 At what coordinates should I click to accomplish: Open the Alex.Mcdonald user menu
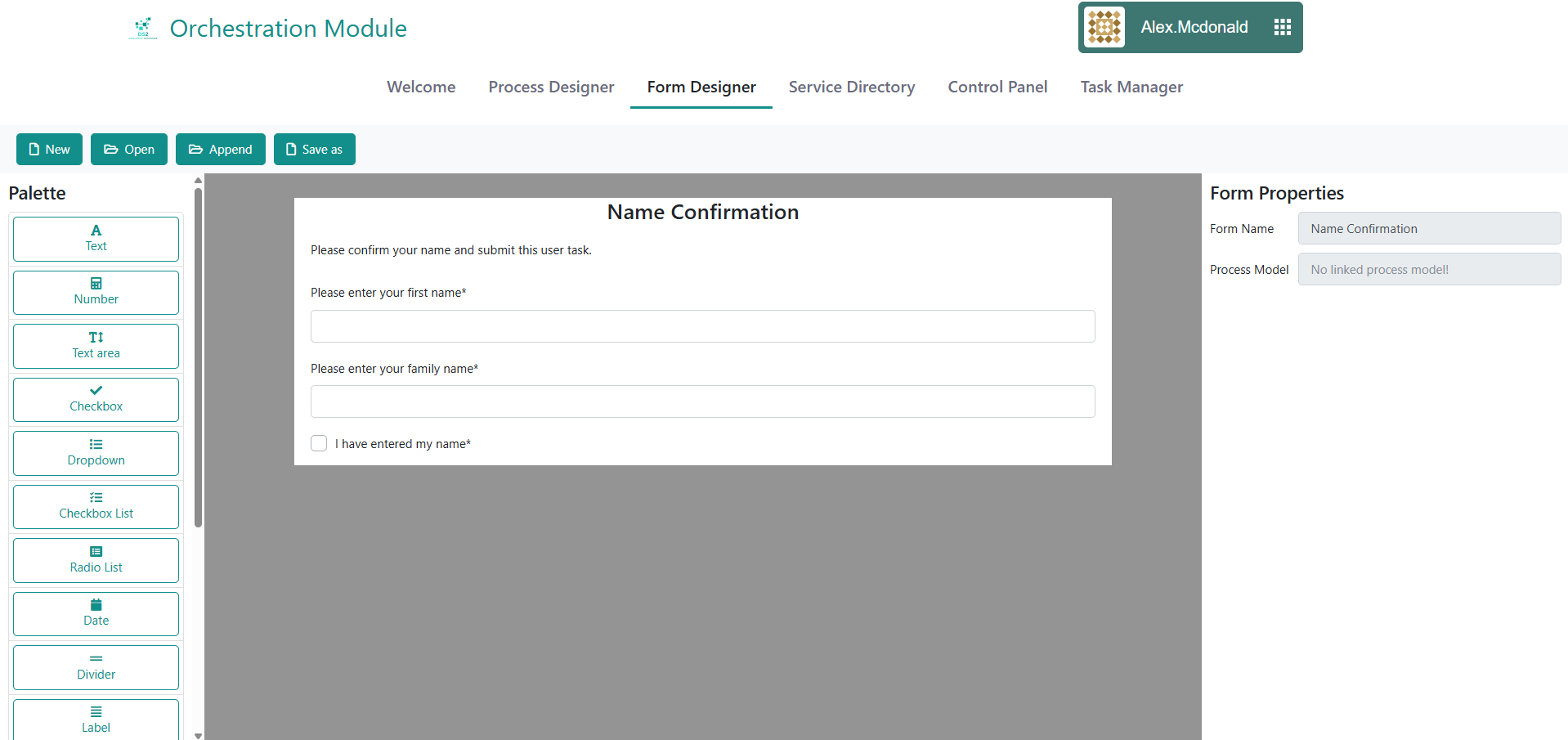[1194, 28]
